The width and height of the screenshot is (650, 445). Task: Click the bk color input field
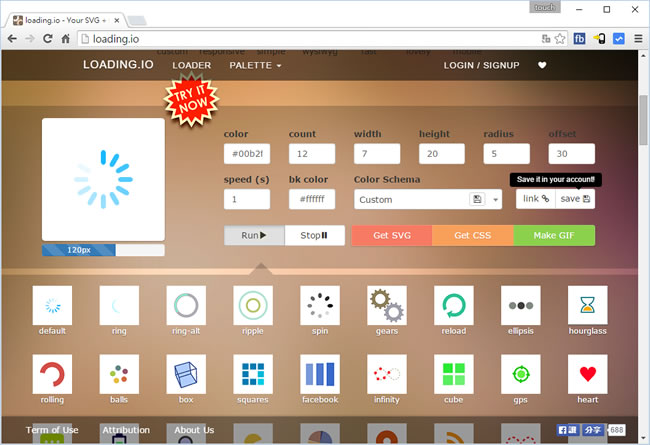[x=312, y=199]
